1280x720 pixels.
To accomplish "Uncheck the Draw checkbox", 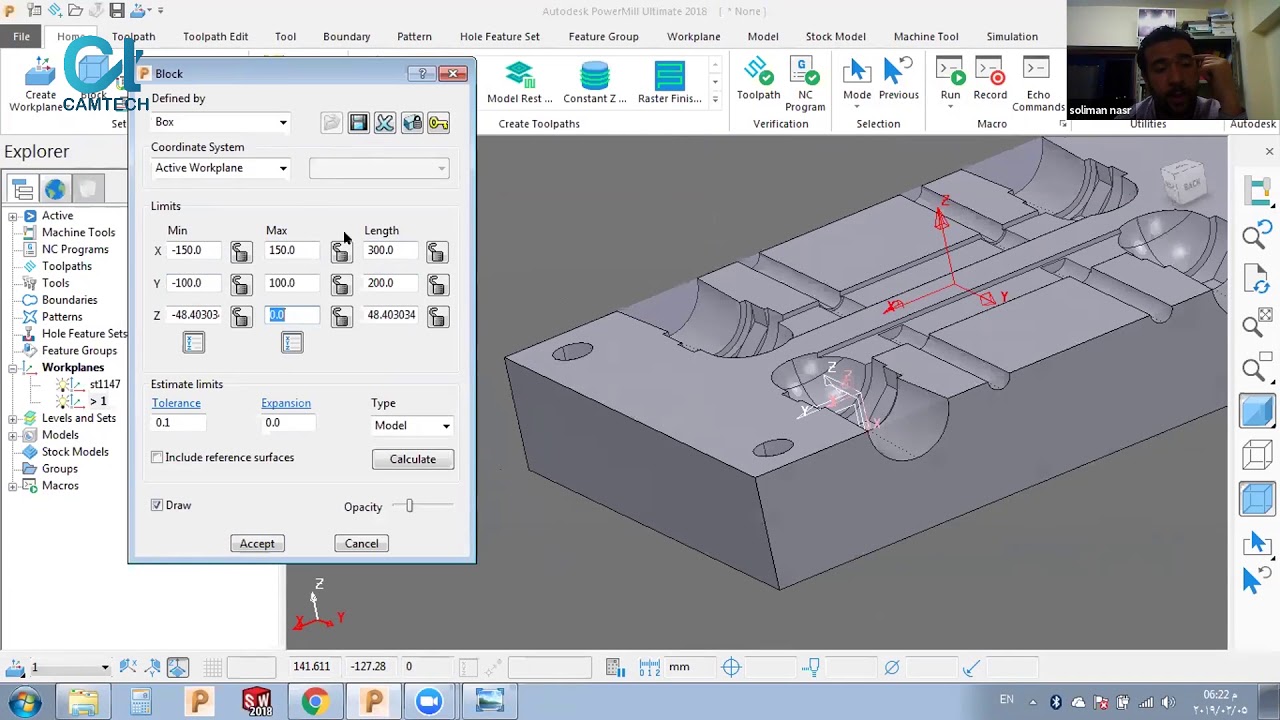I will point(157,506).
